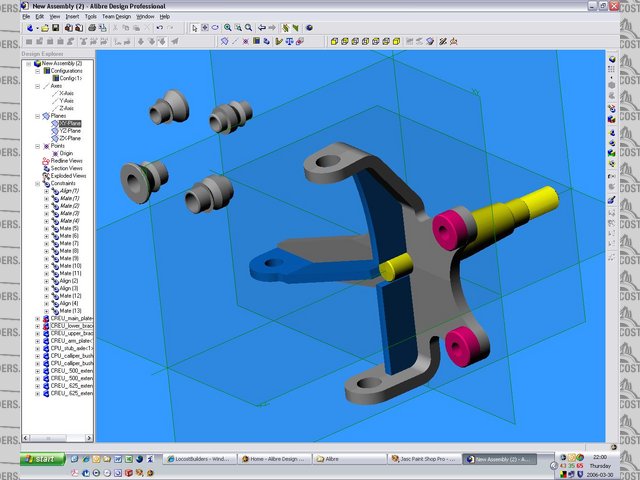Click the Windows Start button
Image resolution: width=640 pixels, height=480 pixels.
pos(42,459)
